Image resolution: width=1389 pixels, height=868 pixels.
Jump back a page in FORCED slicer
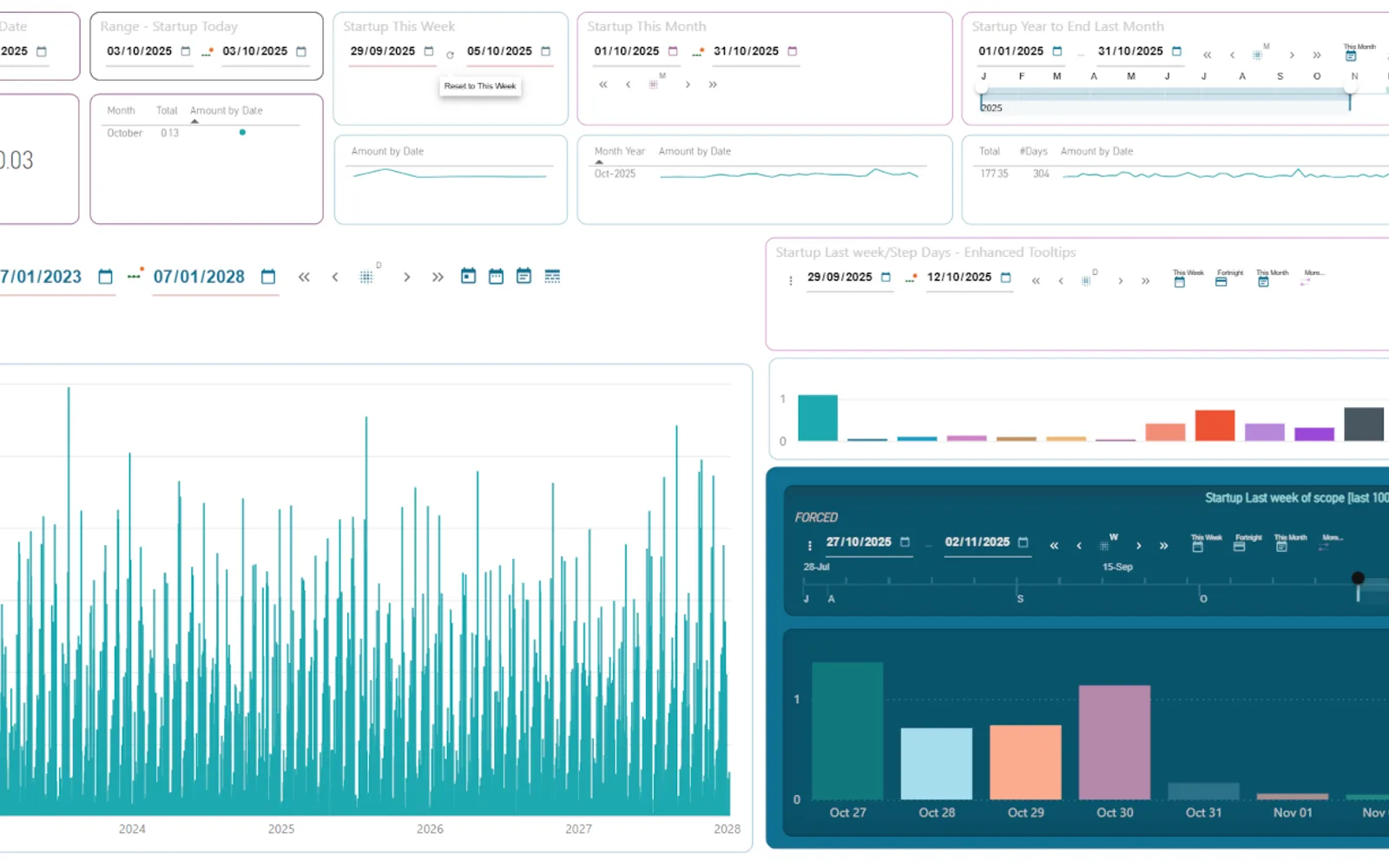click(1054, 546)
